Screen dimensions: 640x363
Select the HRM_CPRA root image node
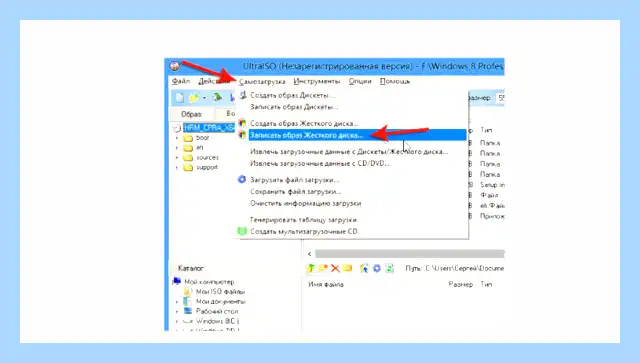[209, 128]
